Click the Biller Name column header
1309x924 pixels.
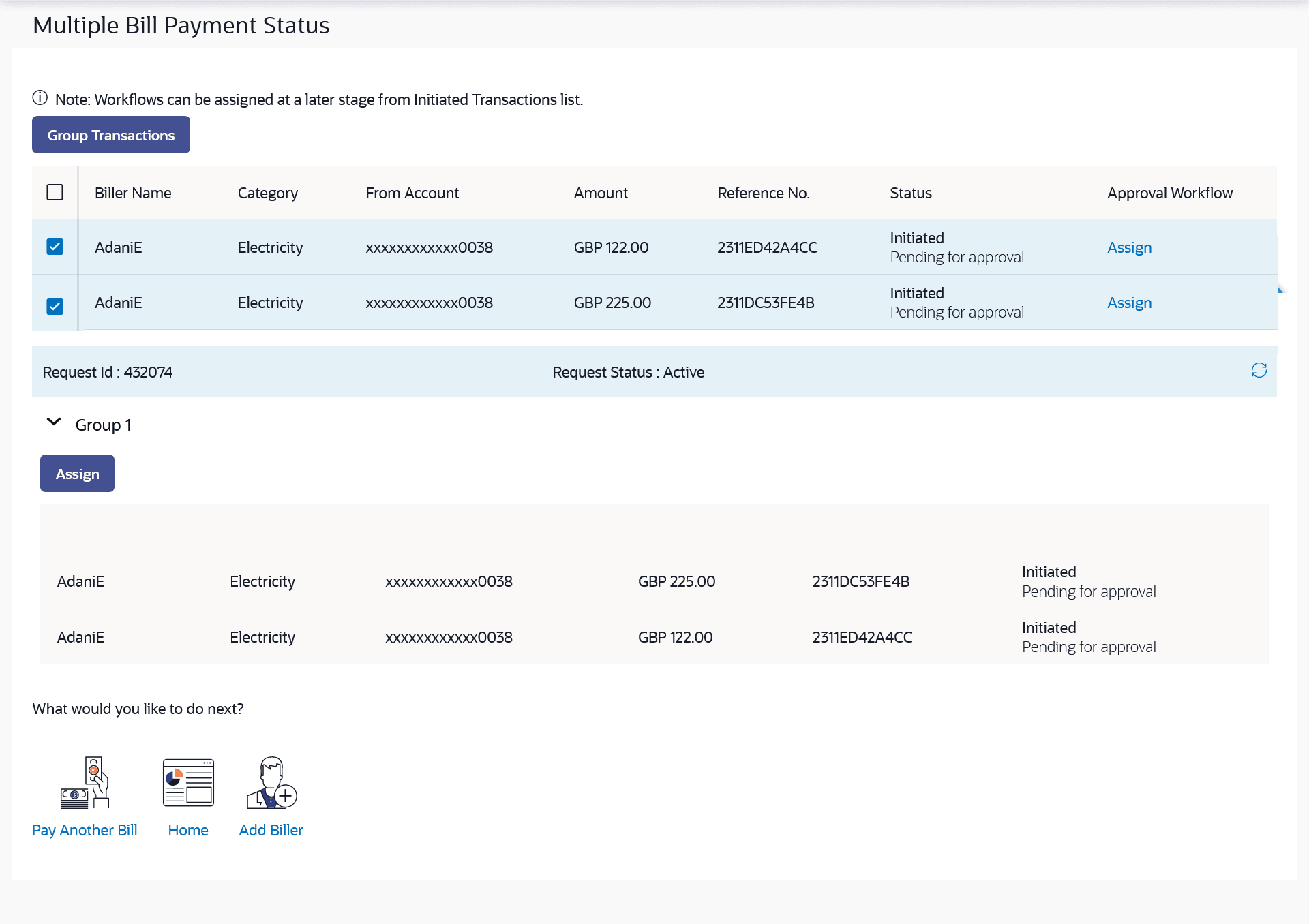coord(133,193)
